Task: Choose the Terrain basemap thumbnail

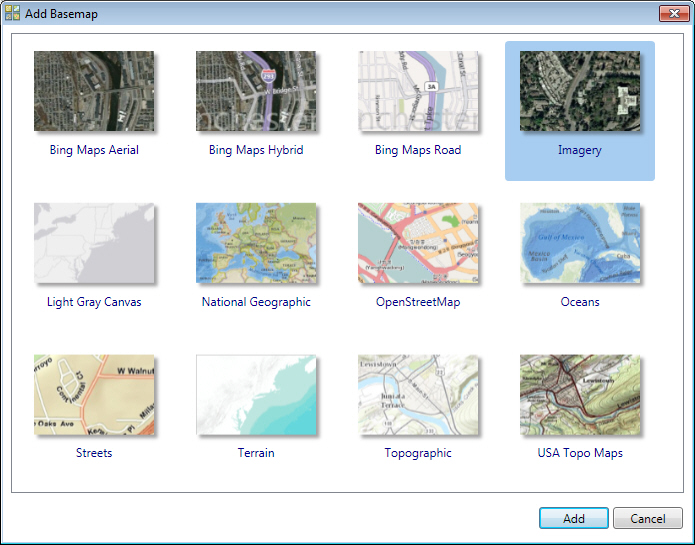Action: (256, 394)
